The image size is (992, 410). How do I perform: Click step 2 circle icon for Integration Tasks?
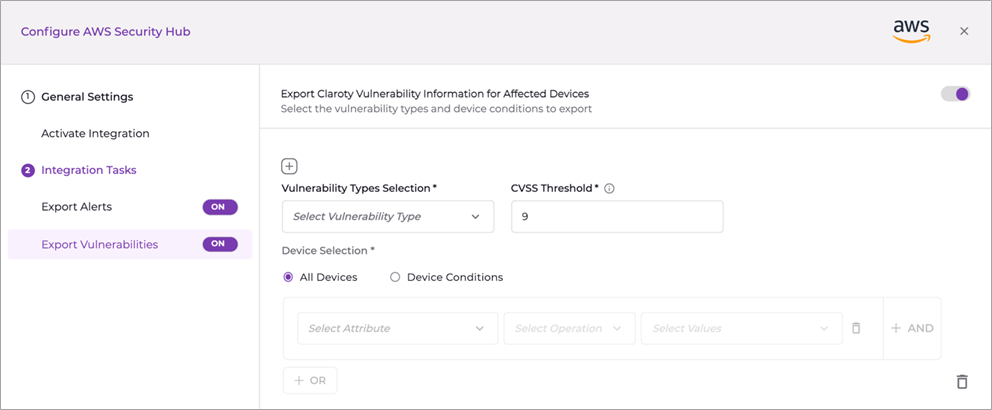(27, 171)
